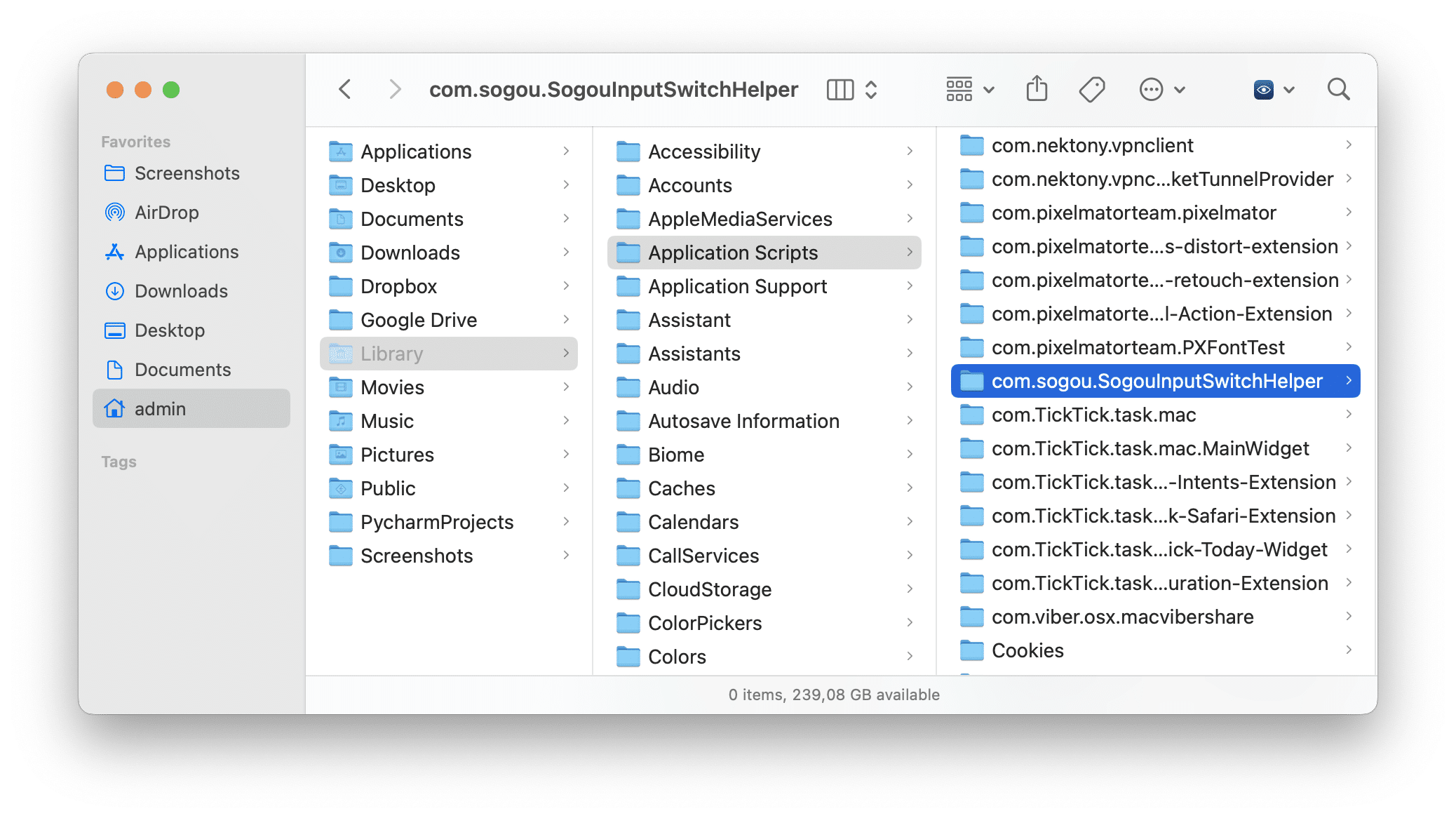Click the column layout toggle icon

[839, 89]
